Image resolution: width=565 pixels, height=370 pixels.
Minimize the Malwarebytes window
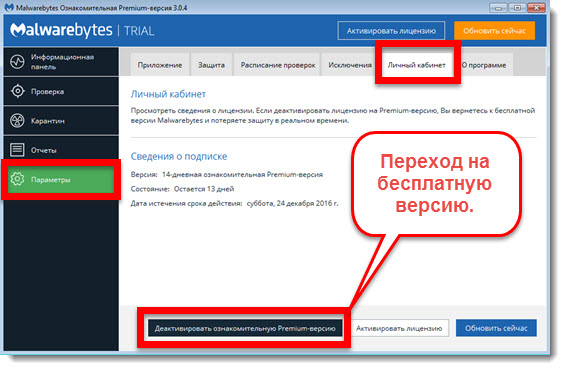498,8
